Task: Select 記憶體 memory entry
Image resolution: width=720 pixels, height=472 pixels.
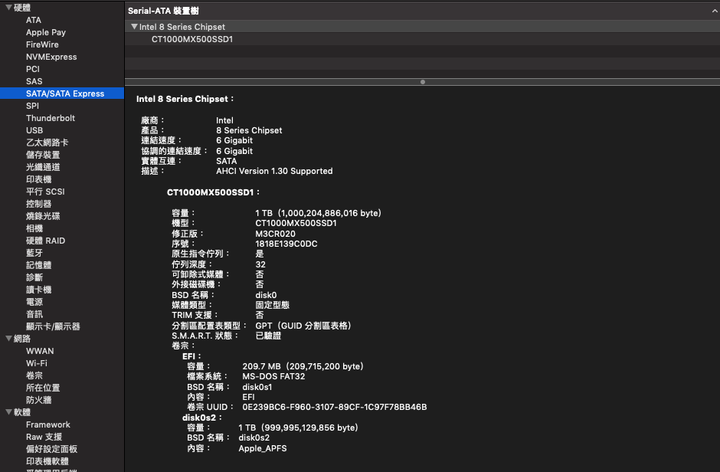Action: 39,265
